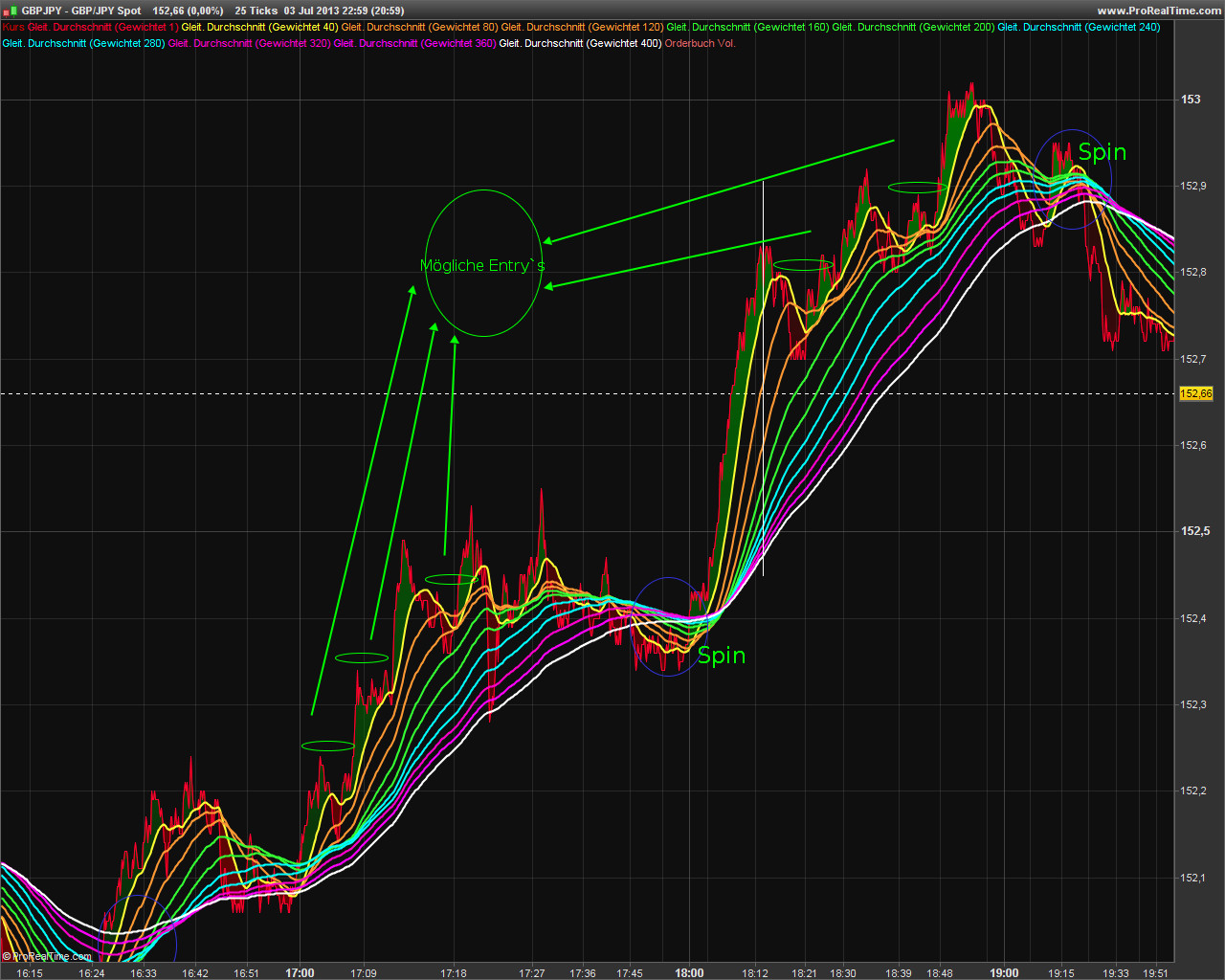Image resolution: width=1225 pixels, height=980 pixels.
Task: Click the 17:18 time axis label
Action: (x=454, y=973)
